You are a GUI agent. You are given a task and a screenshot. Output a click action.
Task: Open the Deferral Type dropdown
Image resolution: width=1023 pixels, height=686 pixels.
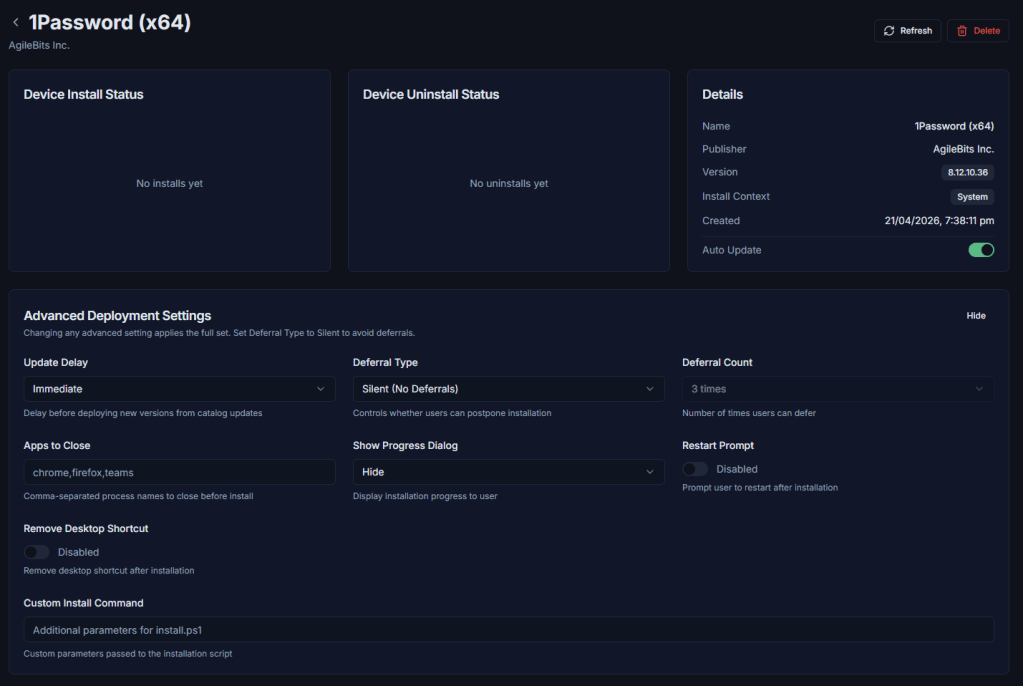click(508, 389)
